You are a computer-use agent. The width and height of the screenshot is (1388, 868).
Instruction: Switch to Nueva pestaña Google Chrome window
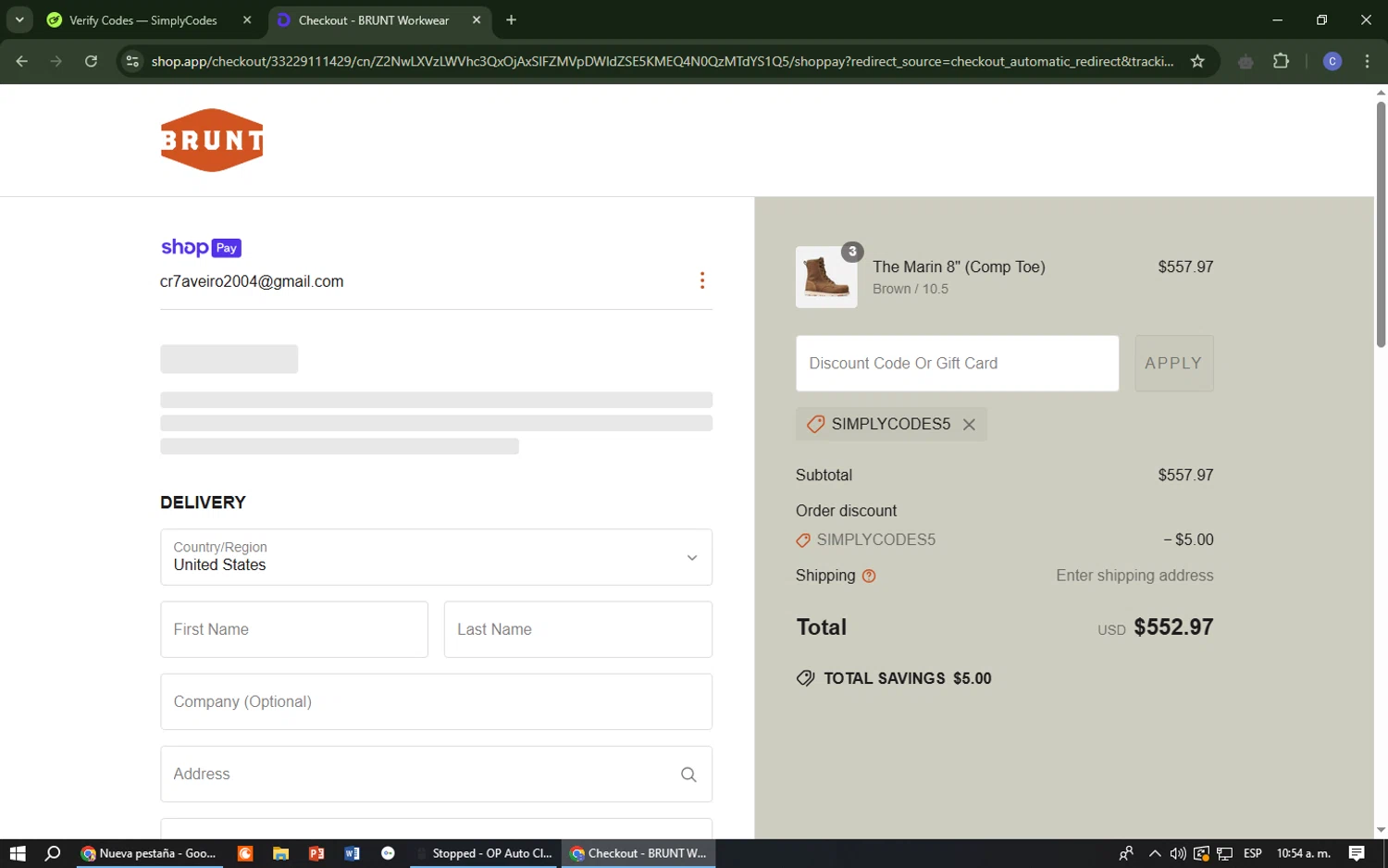(x=148, y=853)
